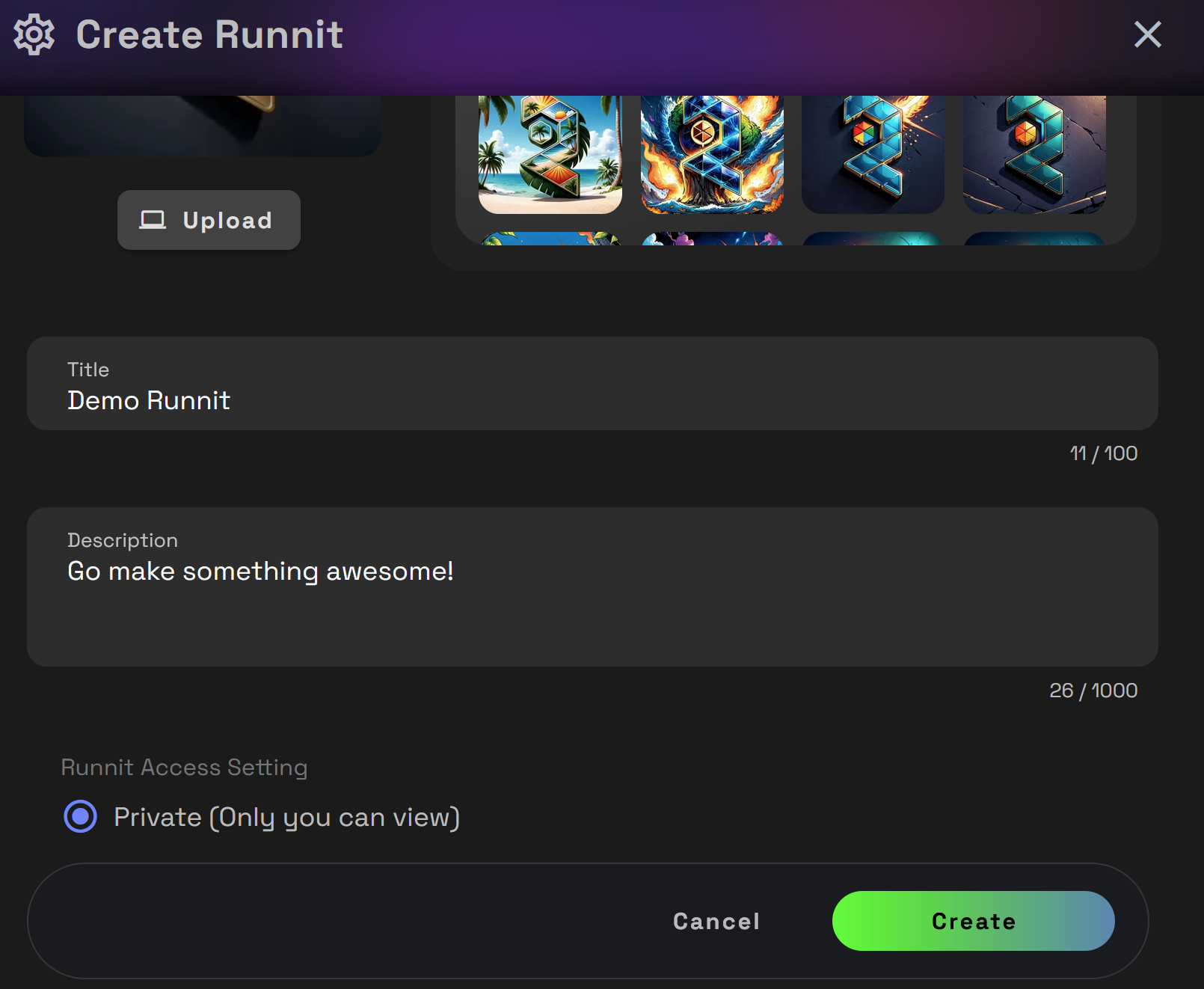1204x989 pixels.
Task: Click the settings gear icon beside Create Runnit
Action: click(34, 34)
